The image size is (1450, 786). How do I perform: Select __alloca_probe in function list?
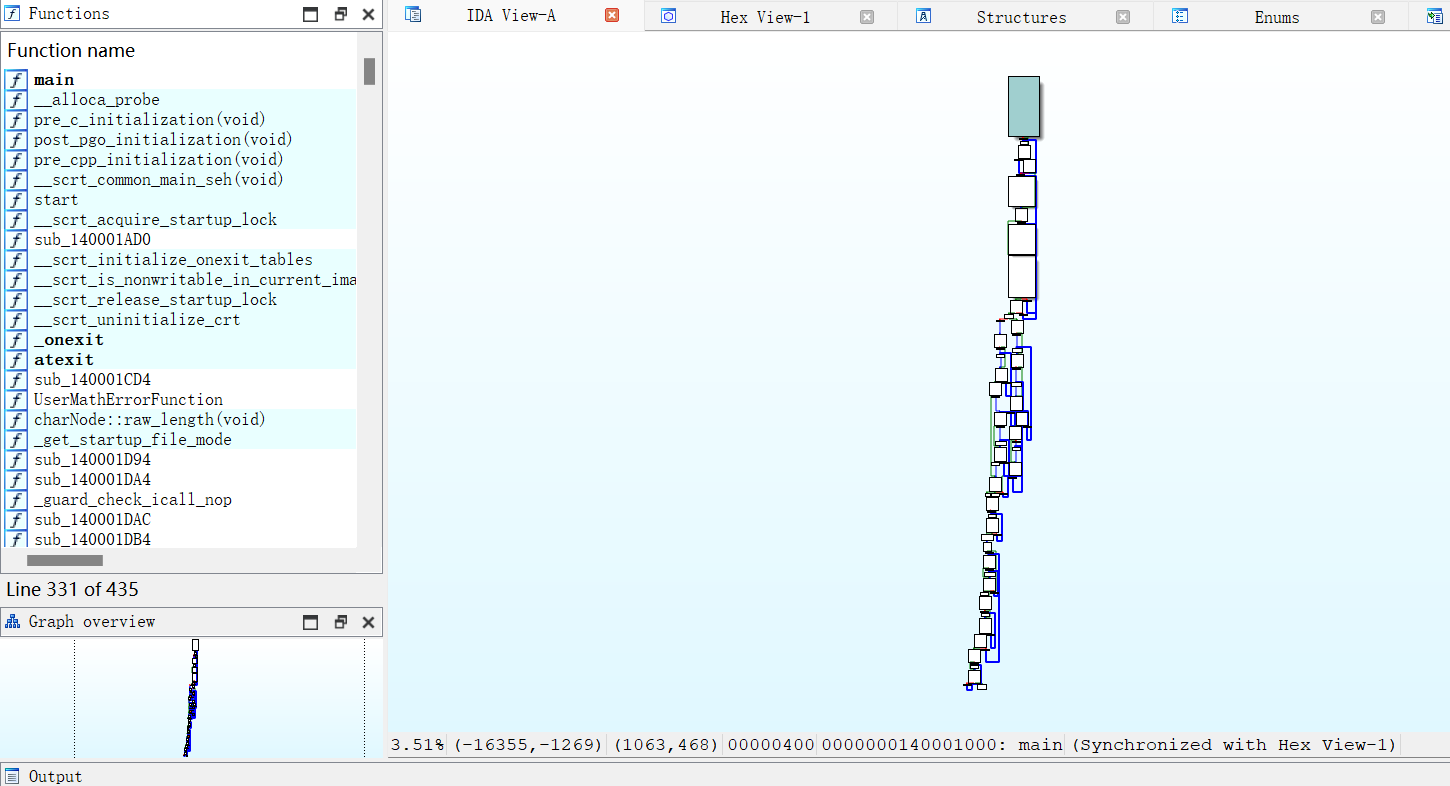[180, 100]
